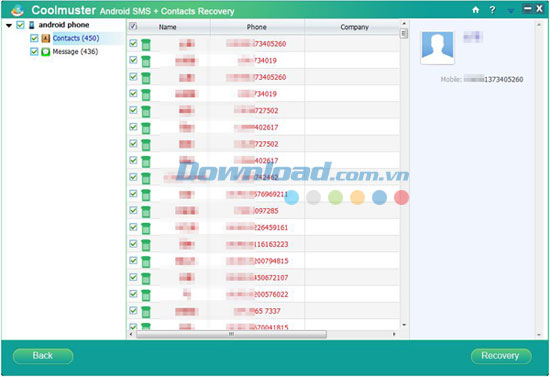This screenshot has width=550, height=377.
Task: Uncheck the Message (436) checkbox
Action: [34, 52]
